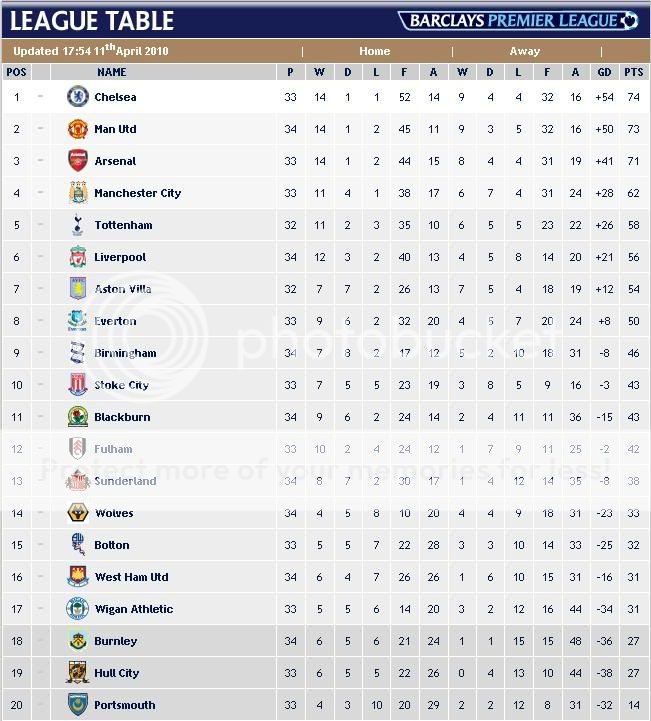Select the Everton crest icon
This screenshot has height=721, width=651.
[77, 321]
